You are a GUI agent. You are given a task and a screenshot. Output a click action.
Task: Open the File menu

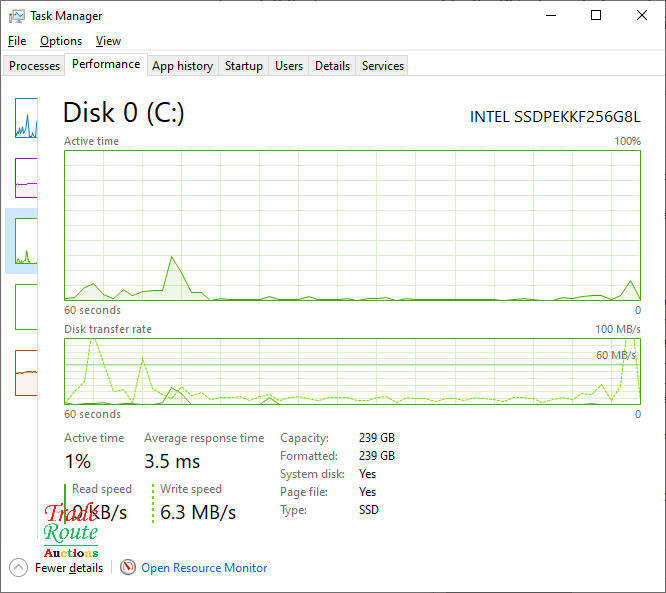pos(17,41)
